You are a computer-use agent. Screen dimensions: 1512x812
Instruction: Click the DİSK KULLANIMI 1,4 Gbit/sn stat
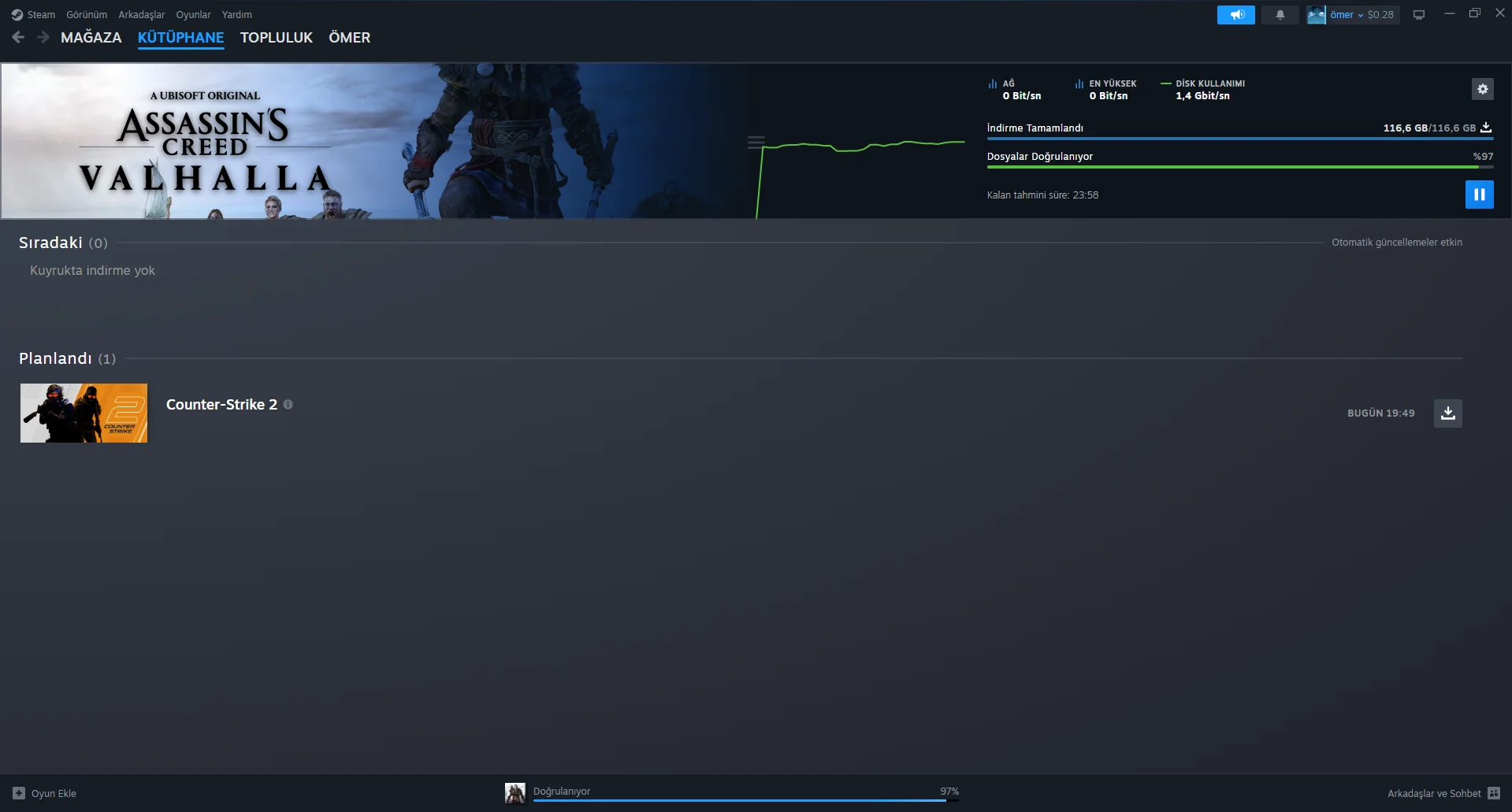(x=1203, y=90)
